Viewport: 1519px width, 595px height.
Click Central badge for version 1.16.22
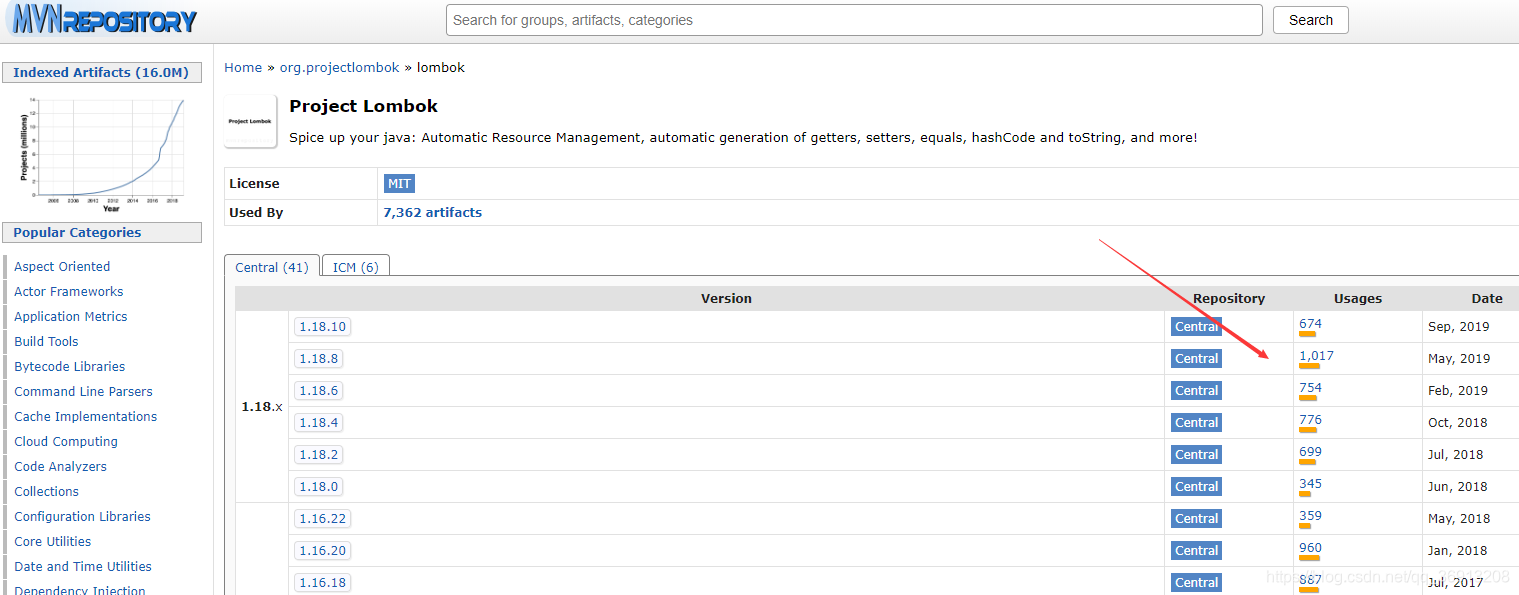coord(1196,518)
